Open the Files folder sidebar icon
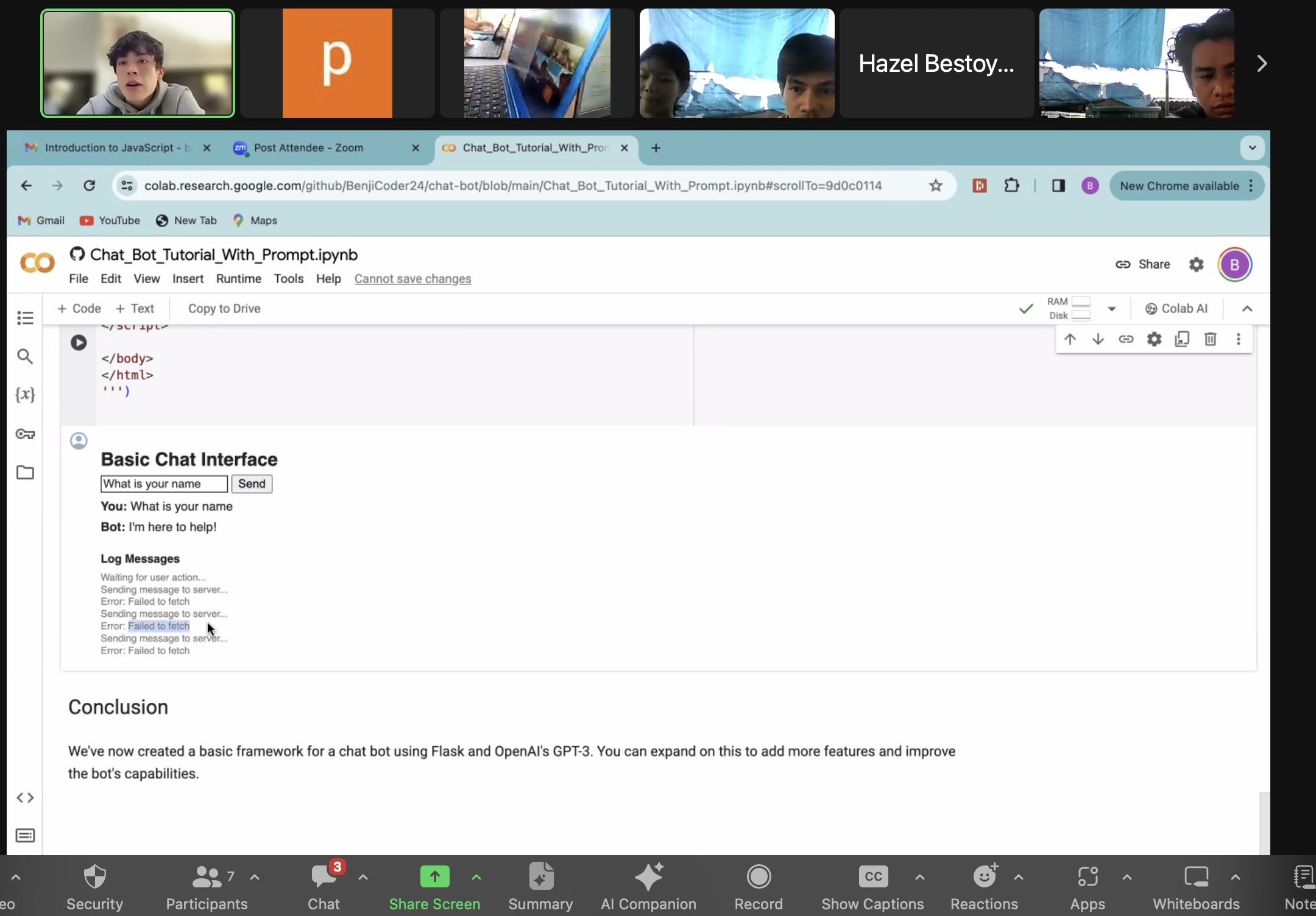 pyautogui.click(x=25, y=473)
